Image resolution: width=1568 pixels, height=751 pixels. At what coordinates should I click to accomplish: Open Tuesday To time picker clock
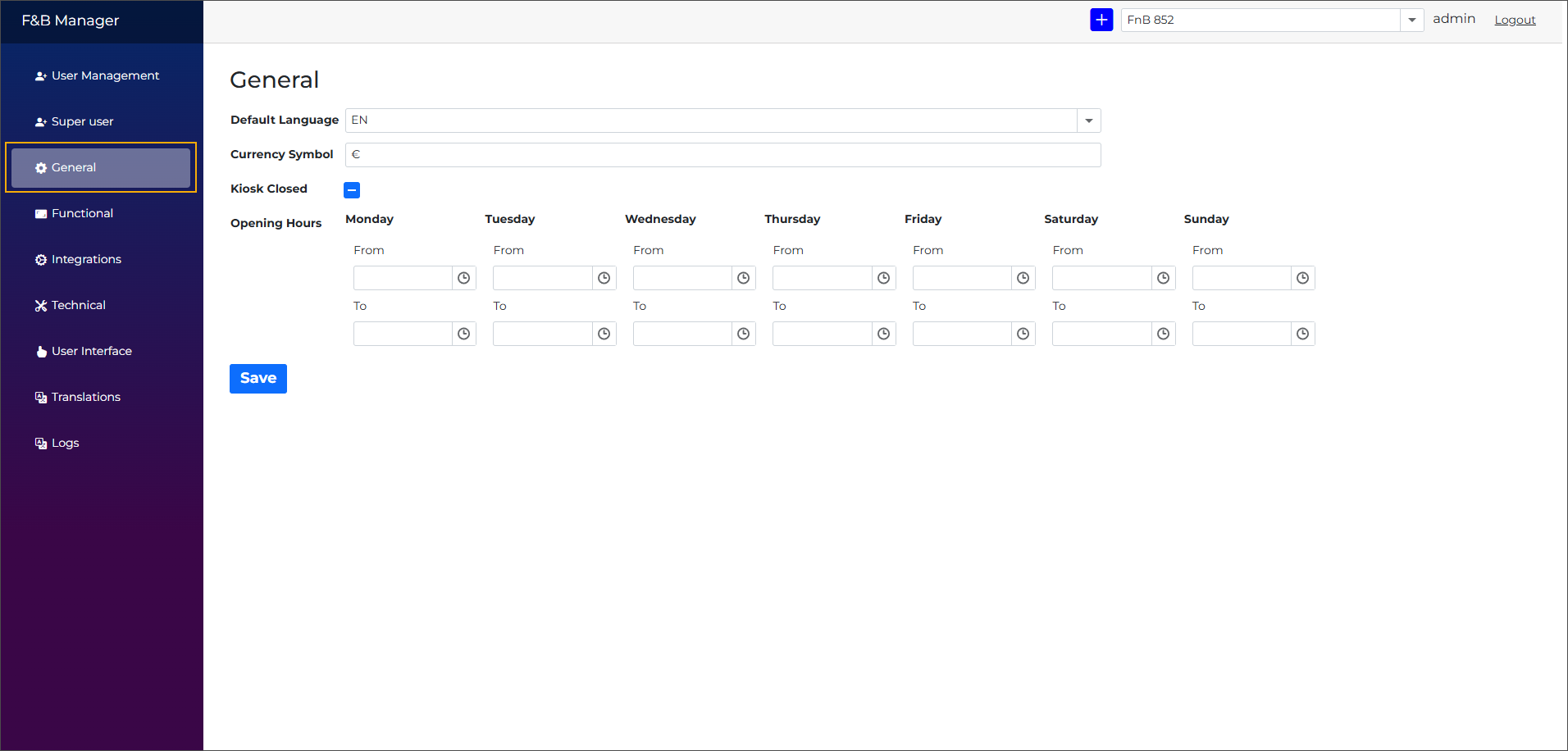pos(604,334)
